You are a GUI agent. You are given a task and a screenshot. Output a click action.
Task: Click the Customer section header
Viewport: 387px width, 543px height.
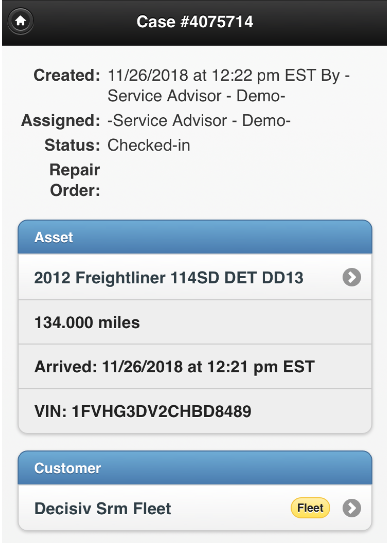(x=195, y=468)
